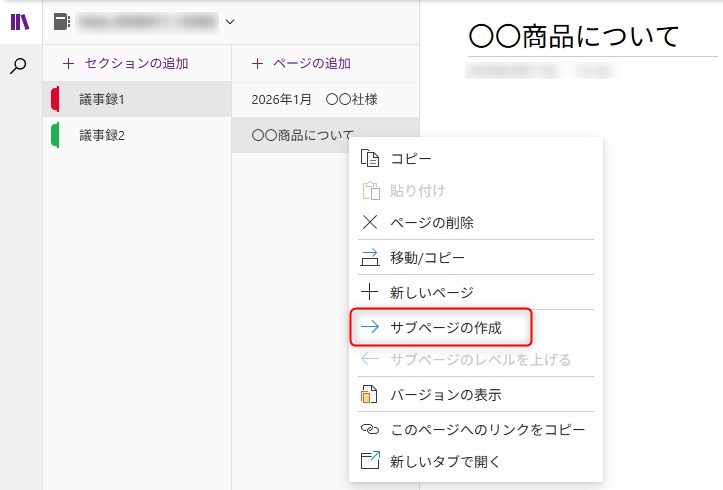Click the plus icon for 新しいページ
Viewport: 723px width, 490px height.
pos(370,292)
